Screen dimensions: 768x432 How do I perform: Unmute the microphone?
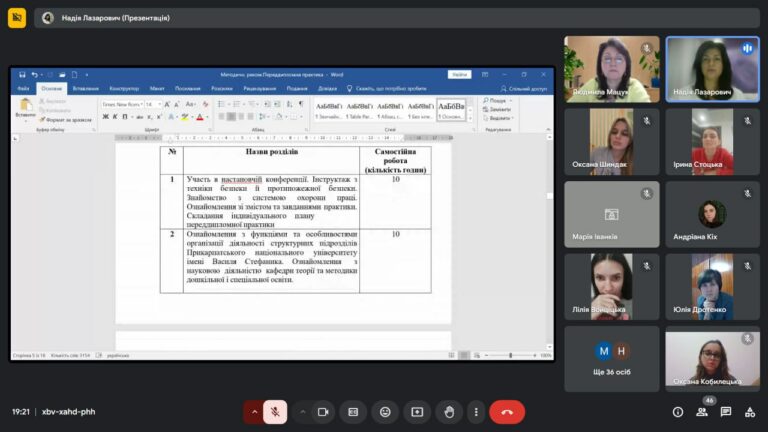coord(275,412)
